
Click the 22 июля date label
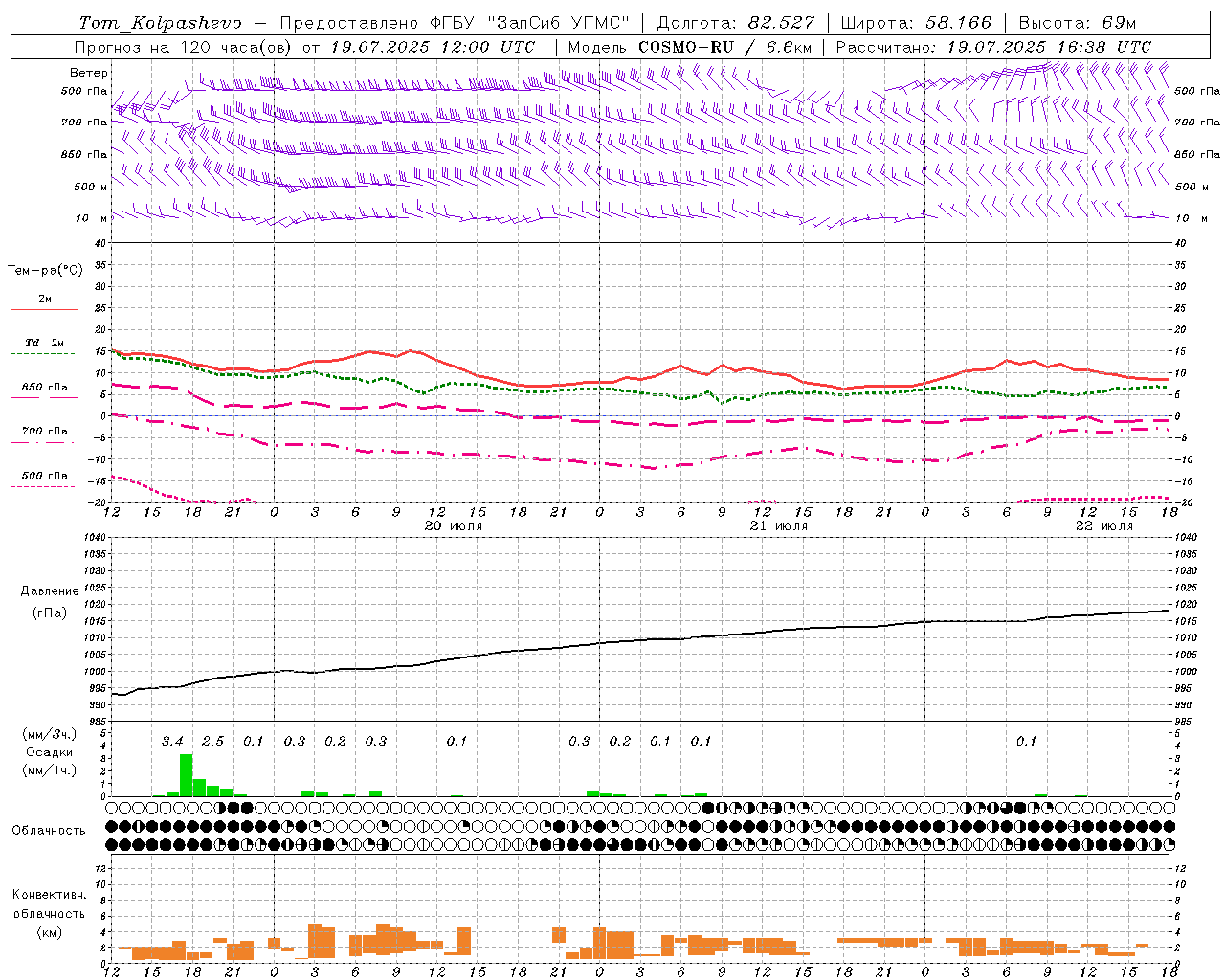click(x=1104, y=526)
